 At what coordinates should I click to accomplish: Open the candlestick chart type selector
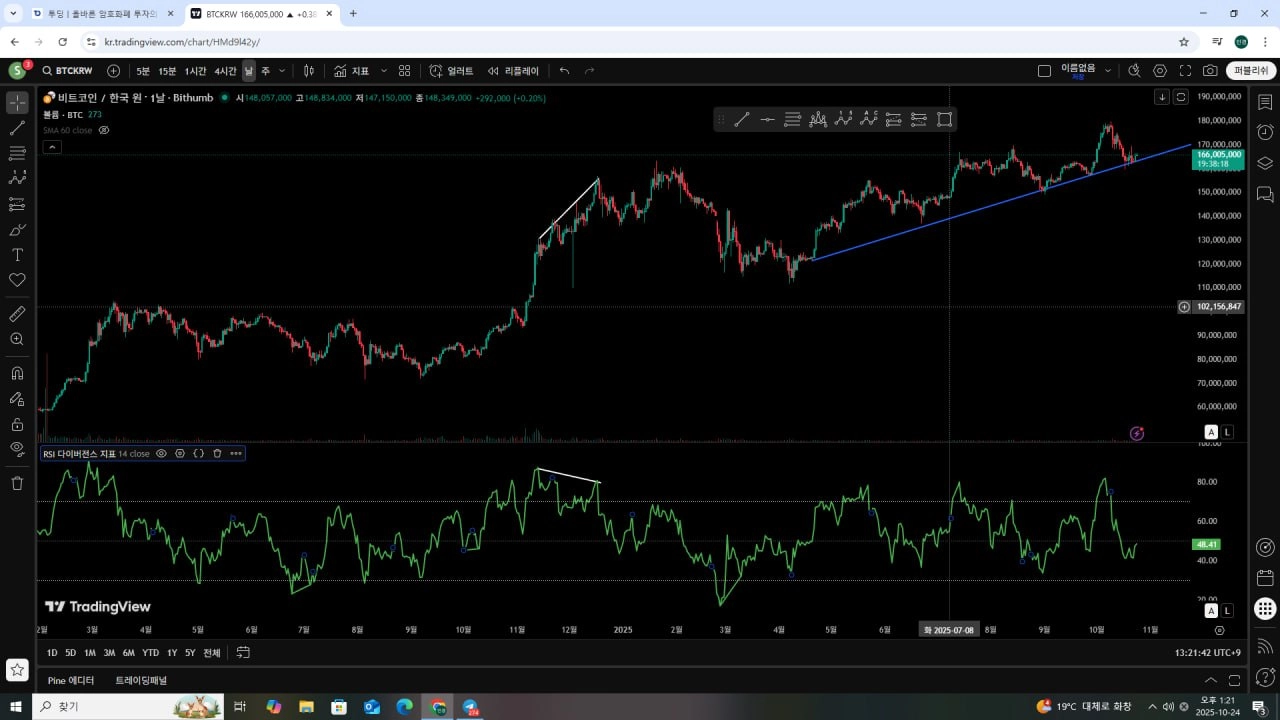[309, 71]
